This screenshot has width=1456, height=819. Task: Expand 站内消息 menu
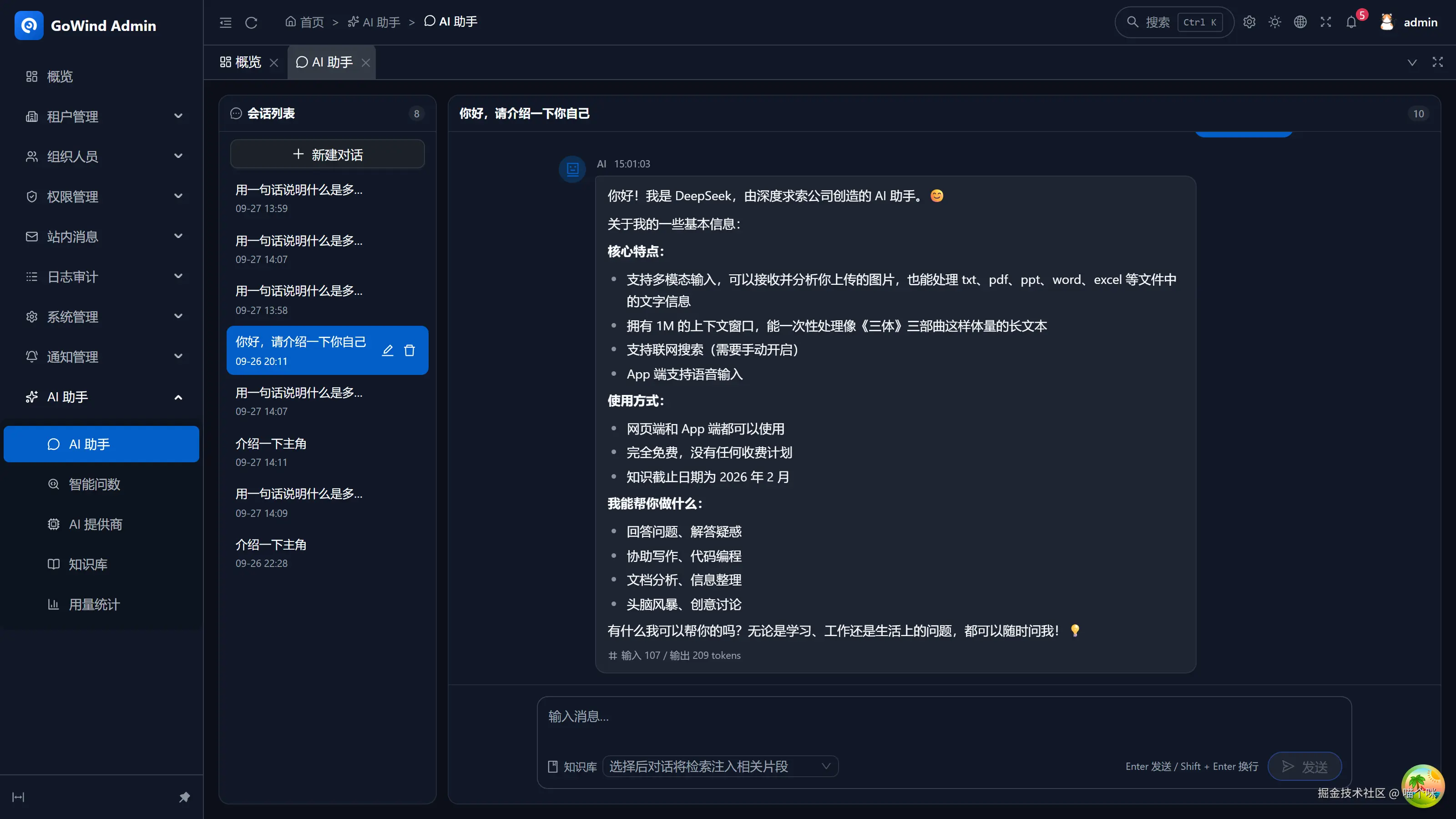[102, 237]
